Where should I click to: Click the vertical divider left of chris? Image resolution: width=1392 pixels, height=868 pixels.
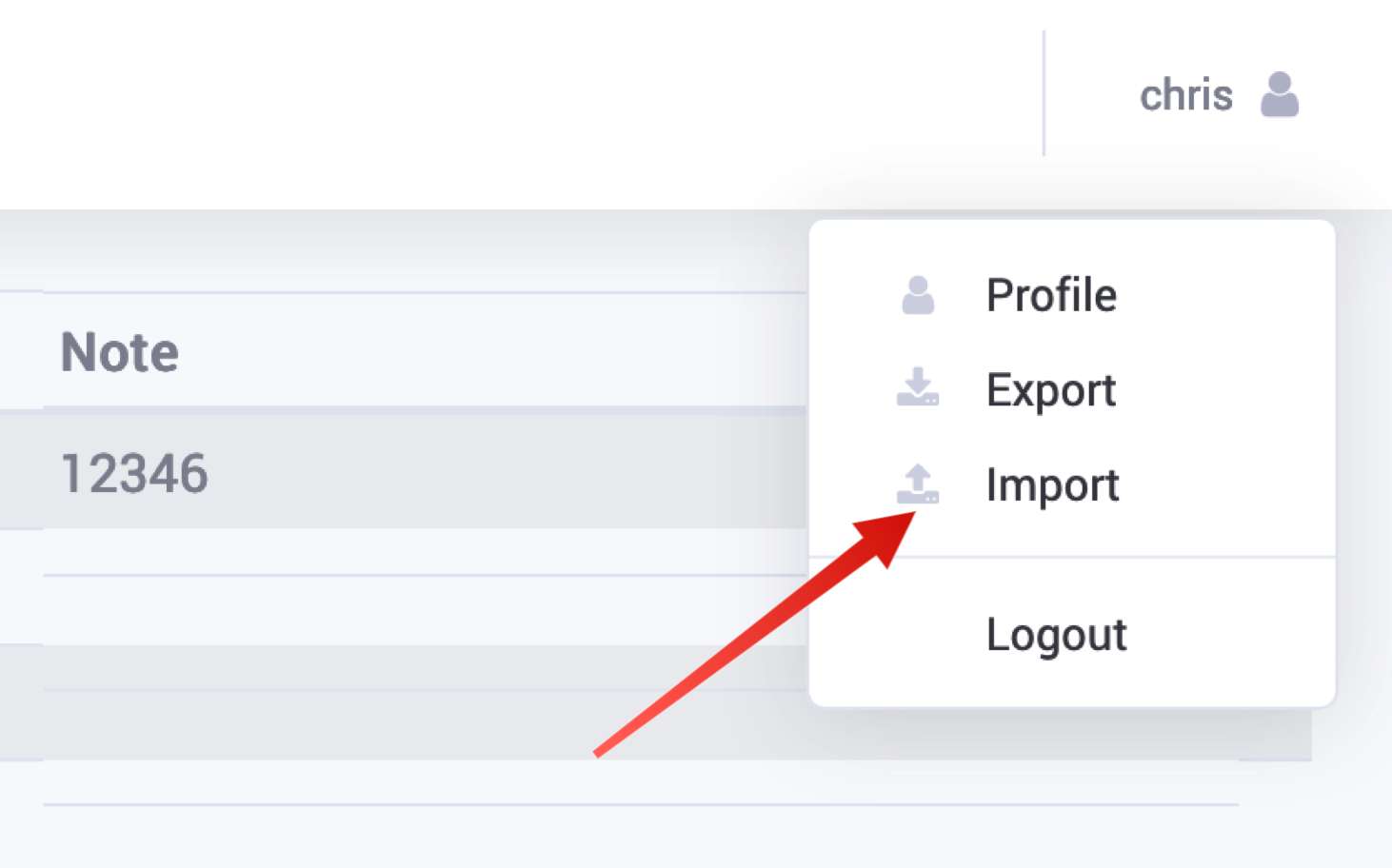pyautogui.click(x=1044, y=93)
